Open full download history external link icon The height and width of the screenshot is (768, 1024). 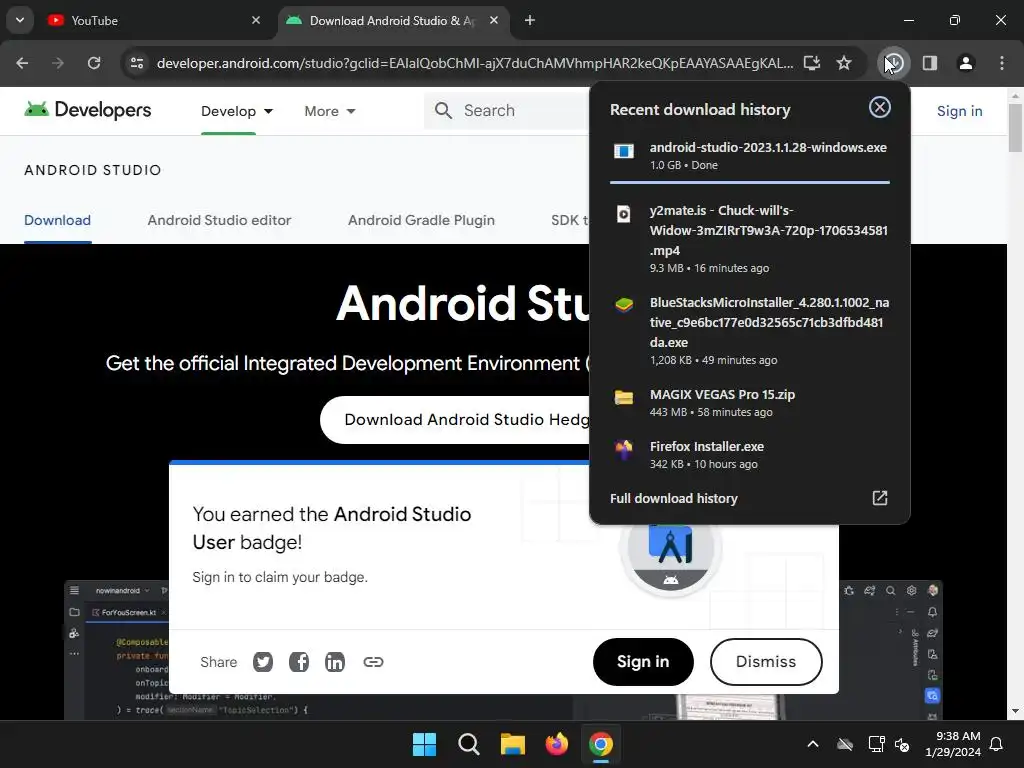coord(880,498)
